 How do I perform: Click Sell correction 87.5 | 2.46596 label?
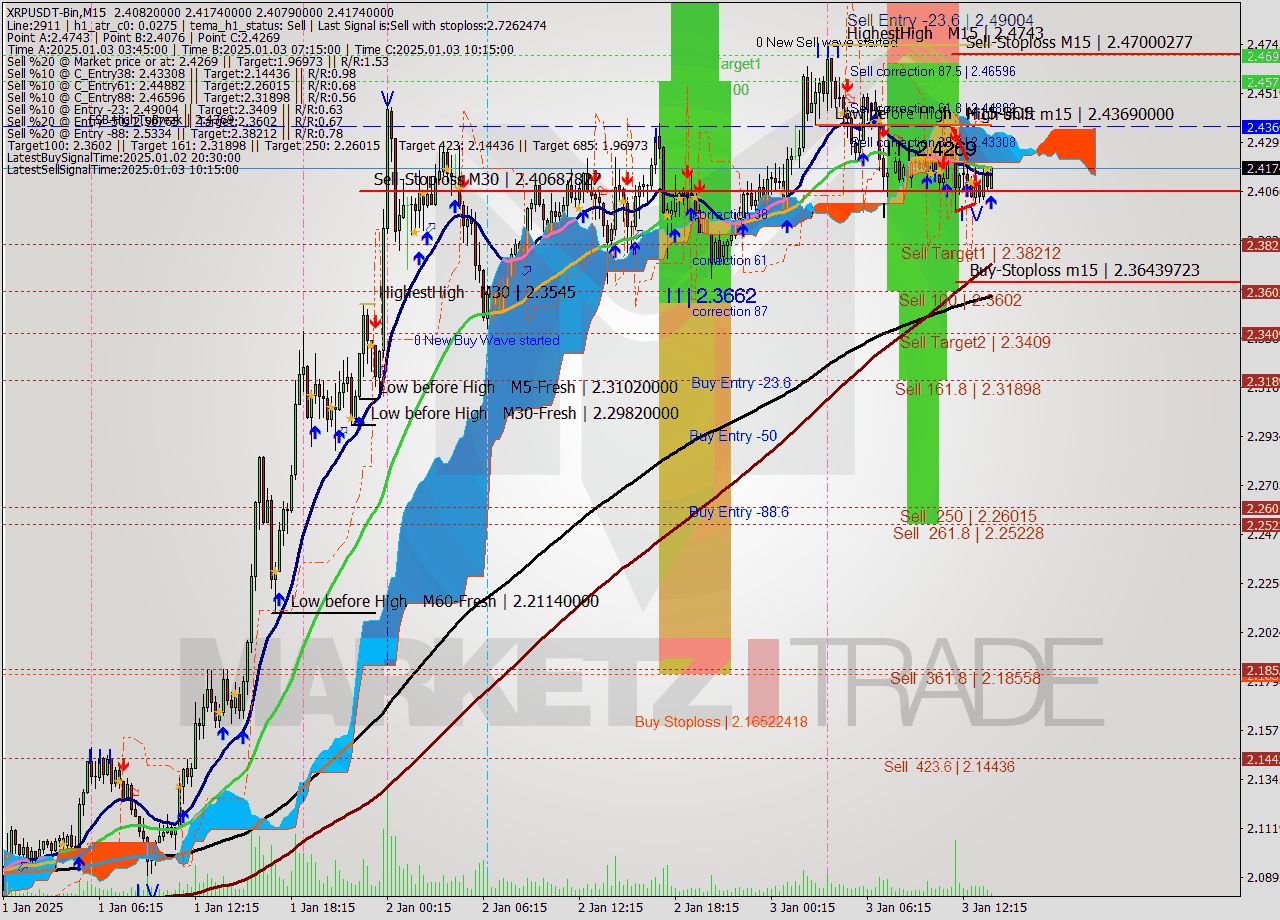[933, 71]
